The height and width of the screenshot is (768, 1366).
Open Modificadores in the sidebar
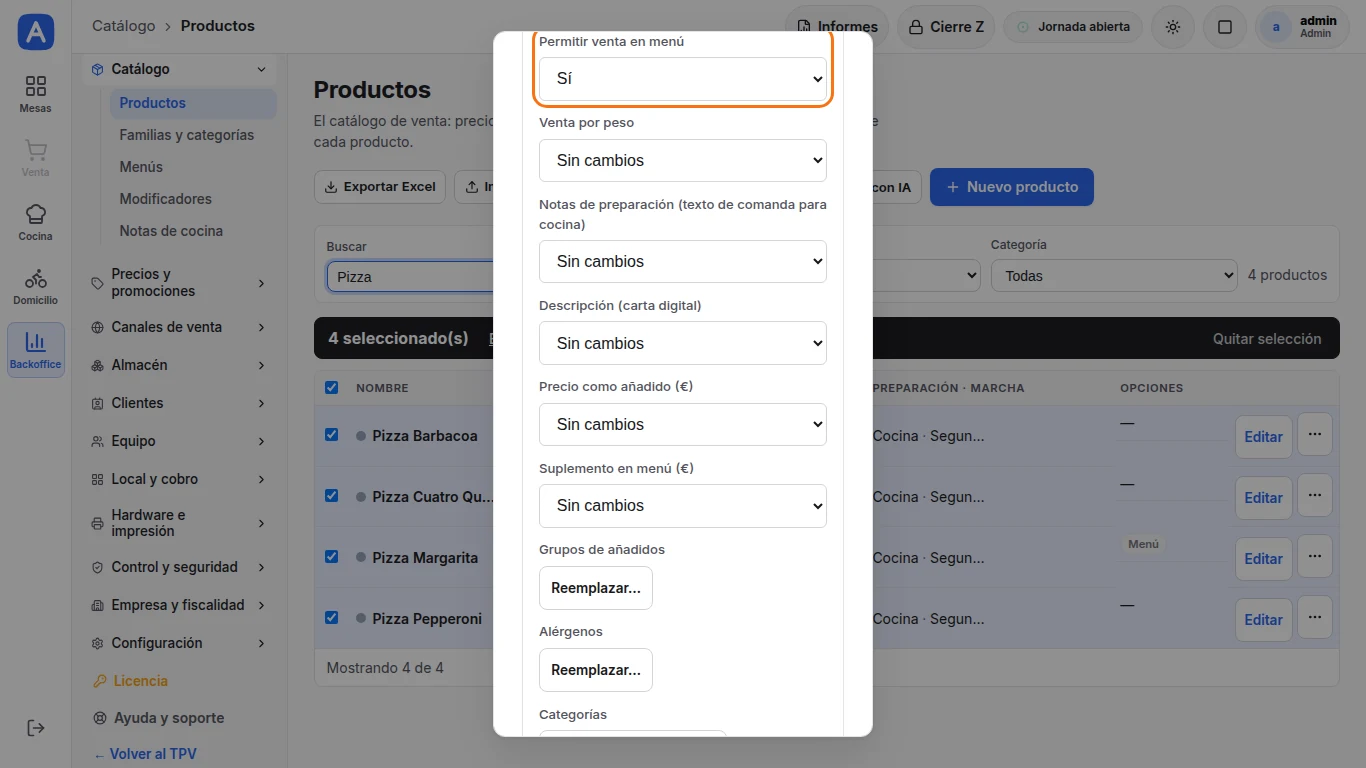(166, 199)
